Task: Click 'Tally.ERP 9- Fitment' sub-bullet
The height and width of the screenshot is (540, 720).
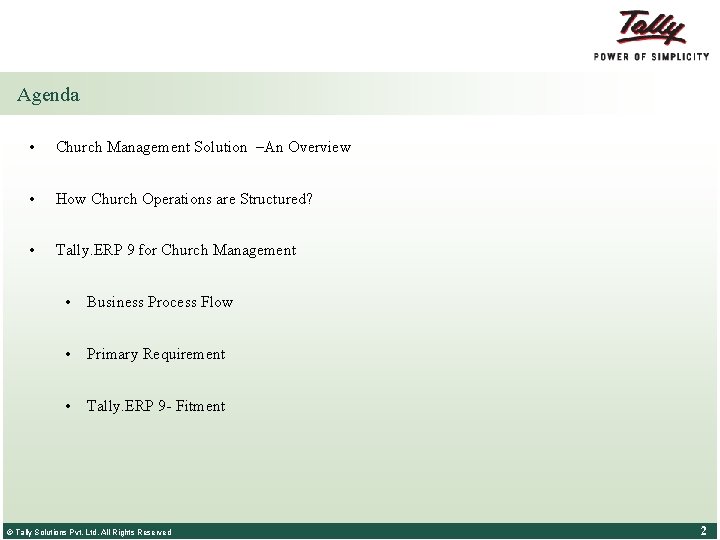Action: [156, 406]
